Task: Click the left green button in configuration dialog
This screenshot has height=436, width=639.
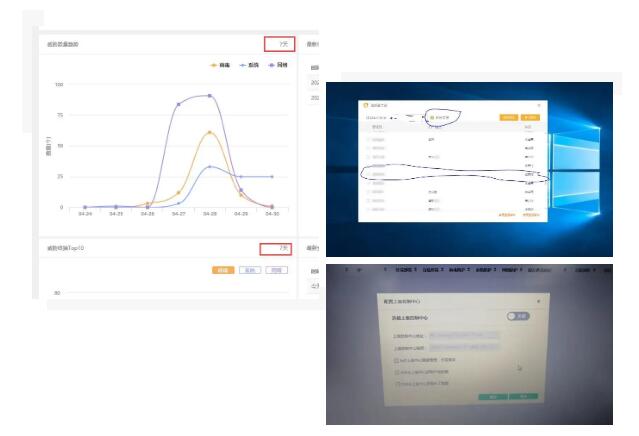Action: 492,397
